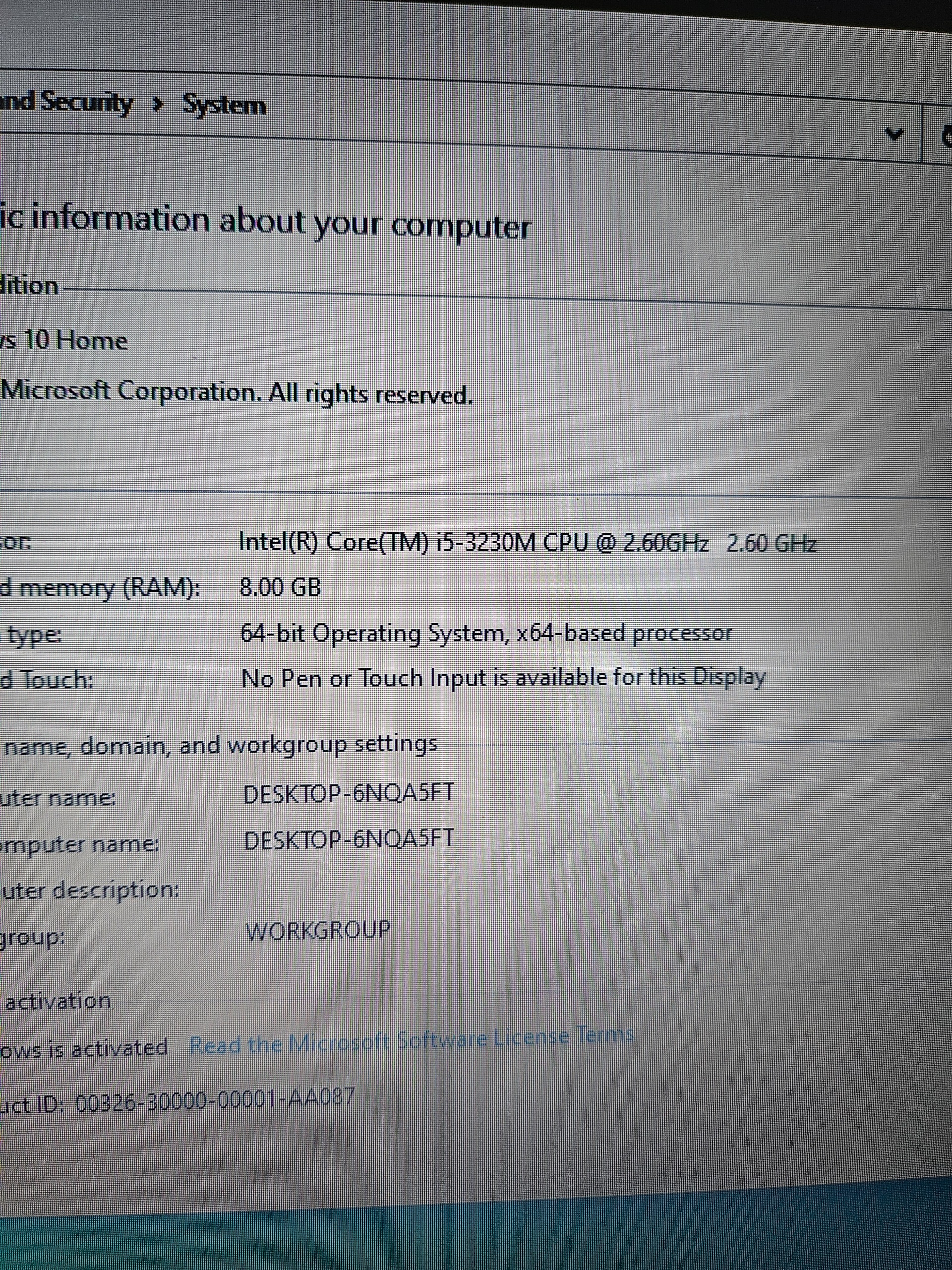The height and width of the screenshot is (1270, 952).
Task: Click the 64-bit Operating System text
Action: [485, 634]
